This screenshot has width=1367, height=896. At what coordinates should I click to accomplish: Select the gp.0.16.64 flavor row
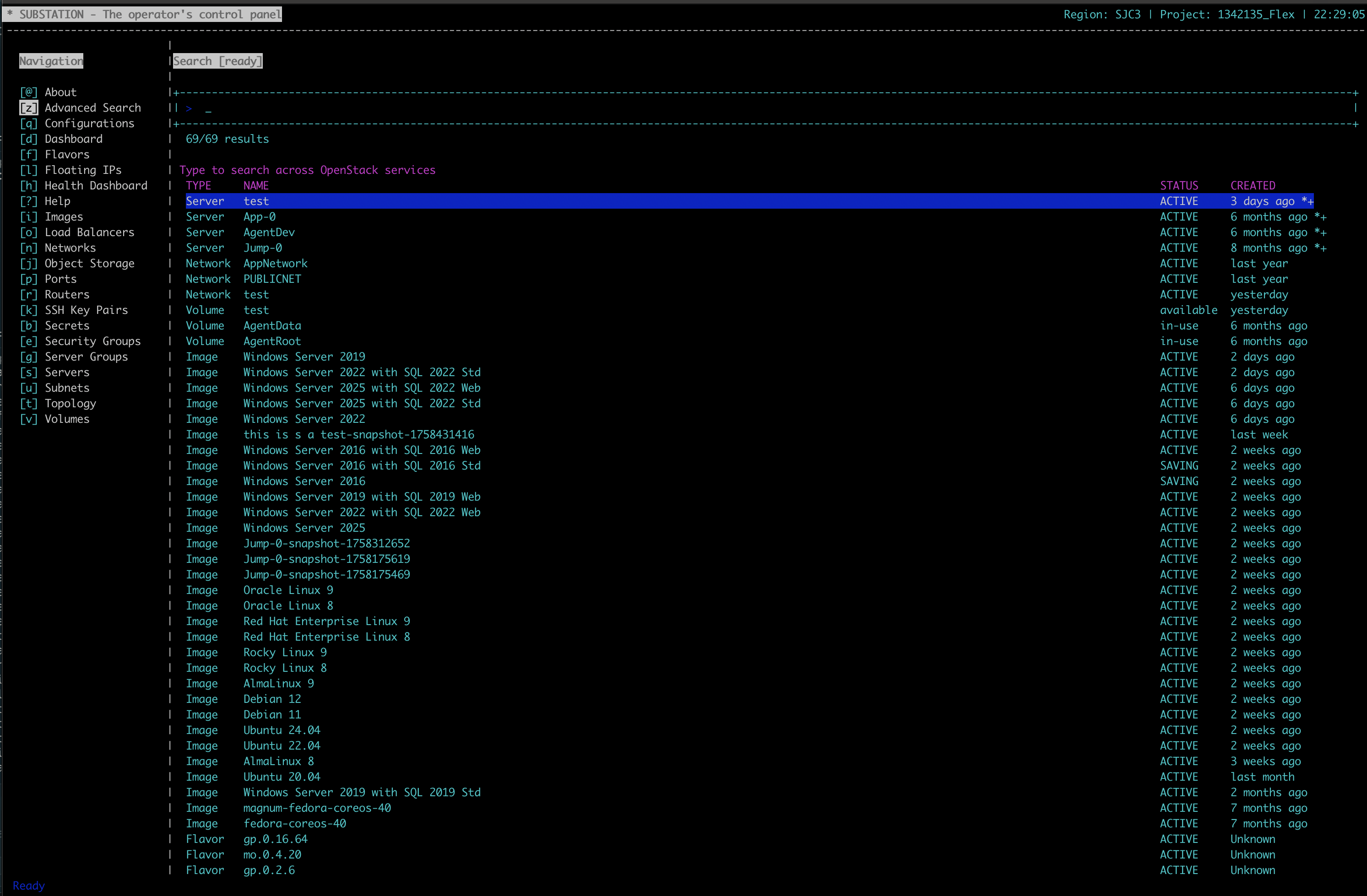pos(275,839)
